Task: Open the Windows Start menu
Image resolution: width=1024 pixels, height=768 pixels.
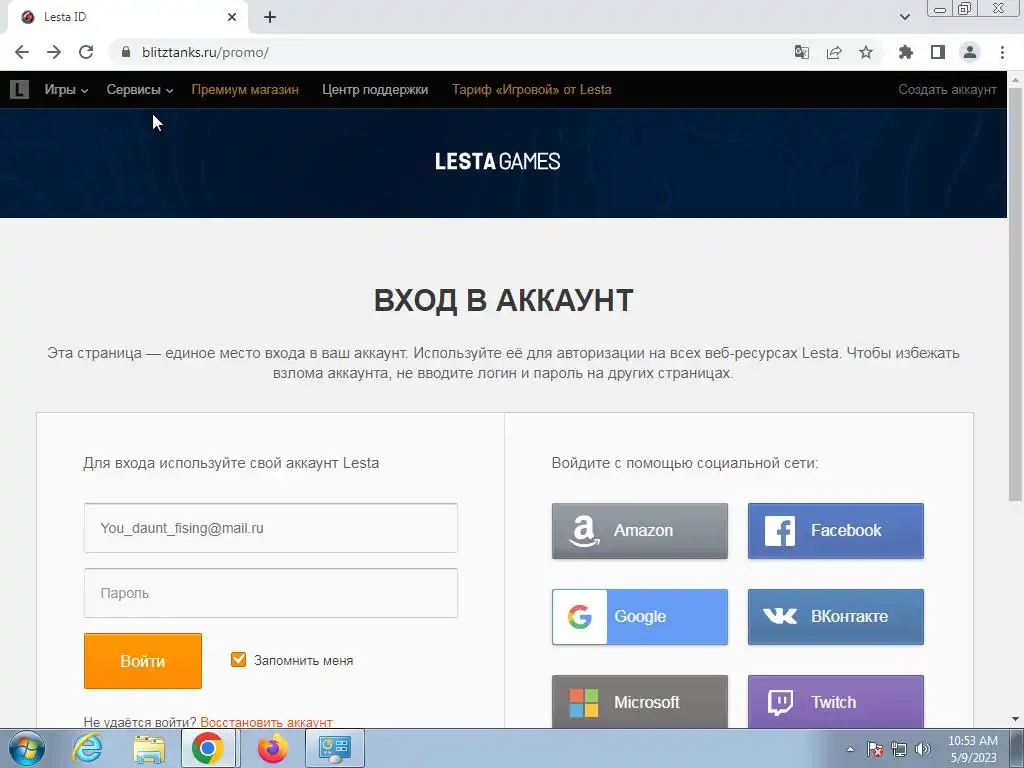Action: point(27,748)
